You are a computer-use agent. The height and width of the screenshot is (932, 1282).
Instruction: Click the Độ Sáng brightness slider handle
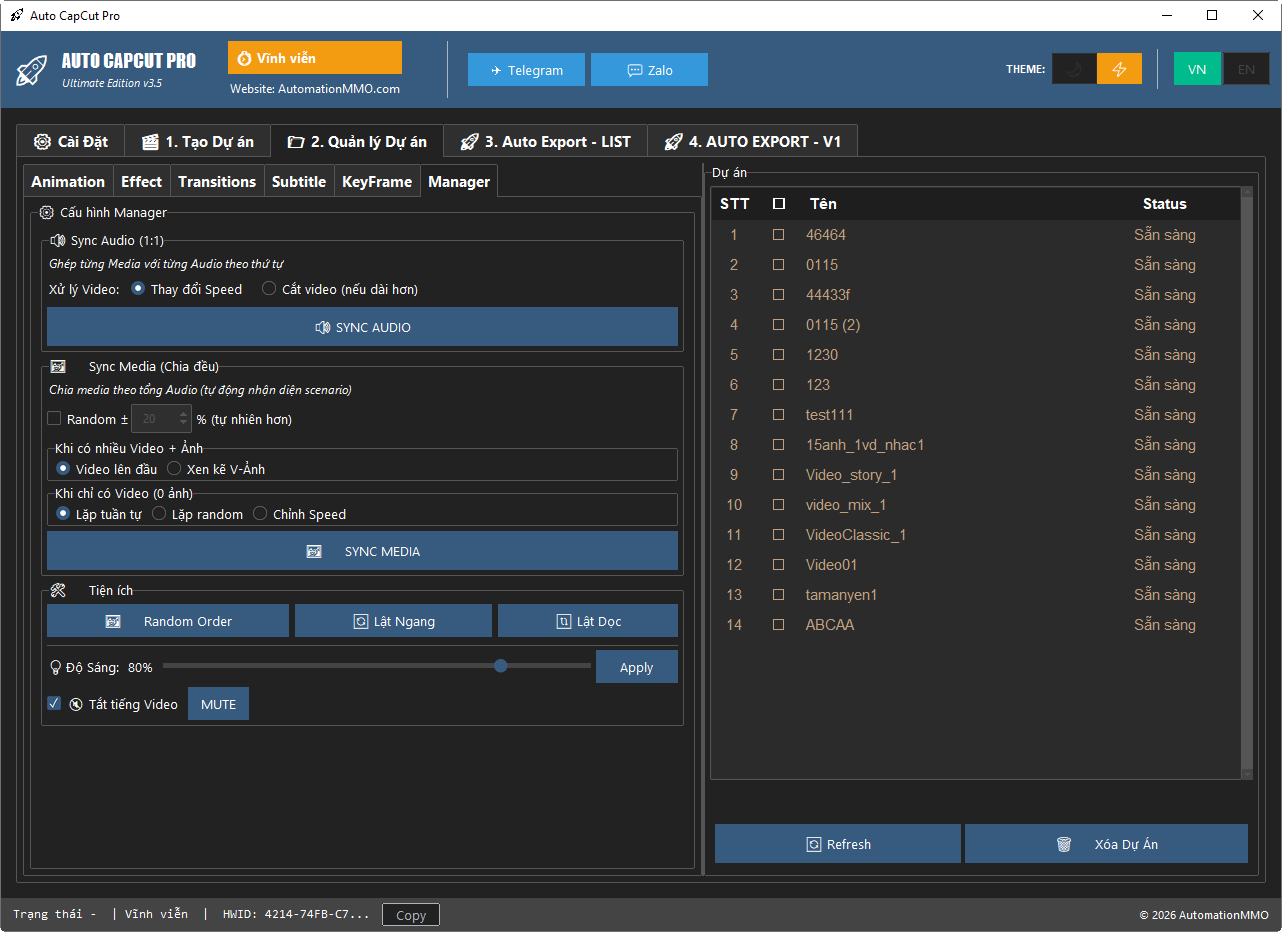[501, 666]
